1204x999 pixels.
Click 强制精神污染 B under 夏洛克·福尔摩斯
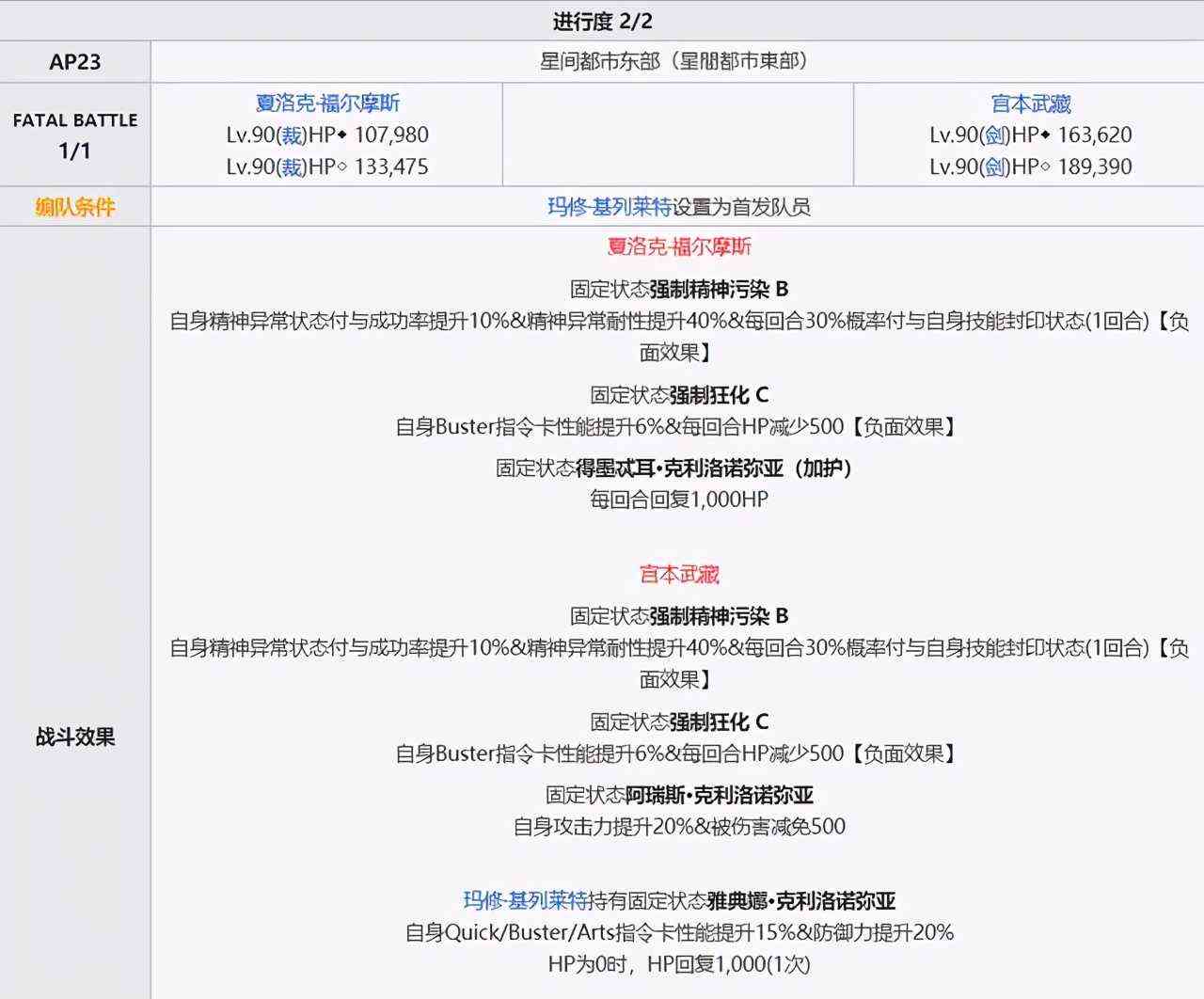click(x=719, y=290)
